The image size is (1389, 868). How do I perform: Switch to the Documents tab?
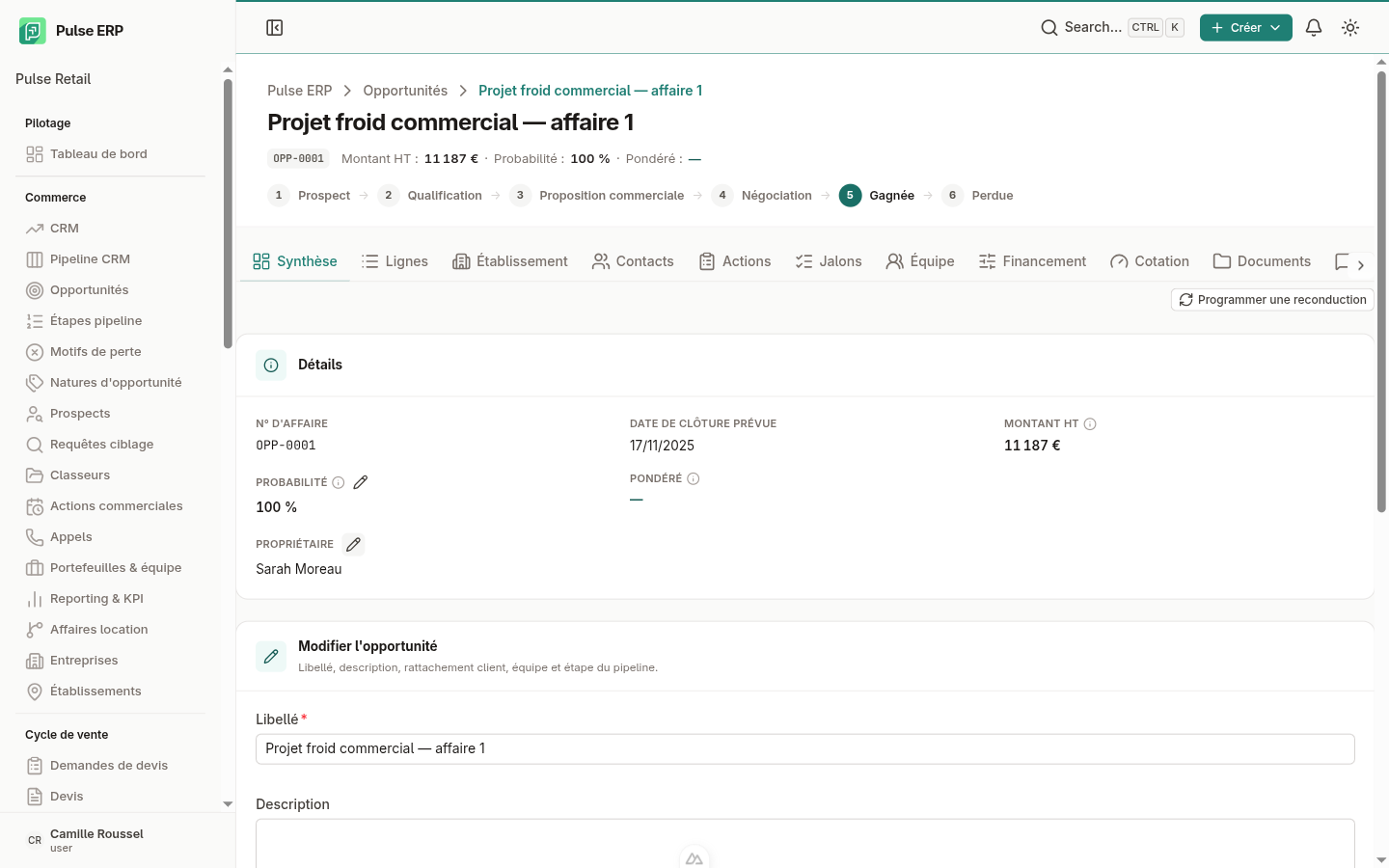coord(1262,261)
